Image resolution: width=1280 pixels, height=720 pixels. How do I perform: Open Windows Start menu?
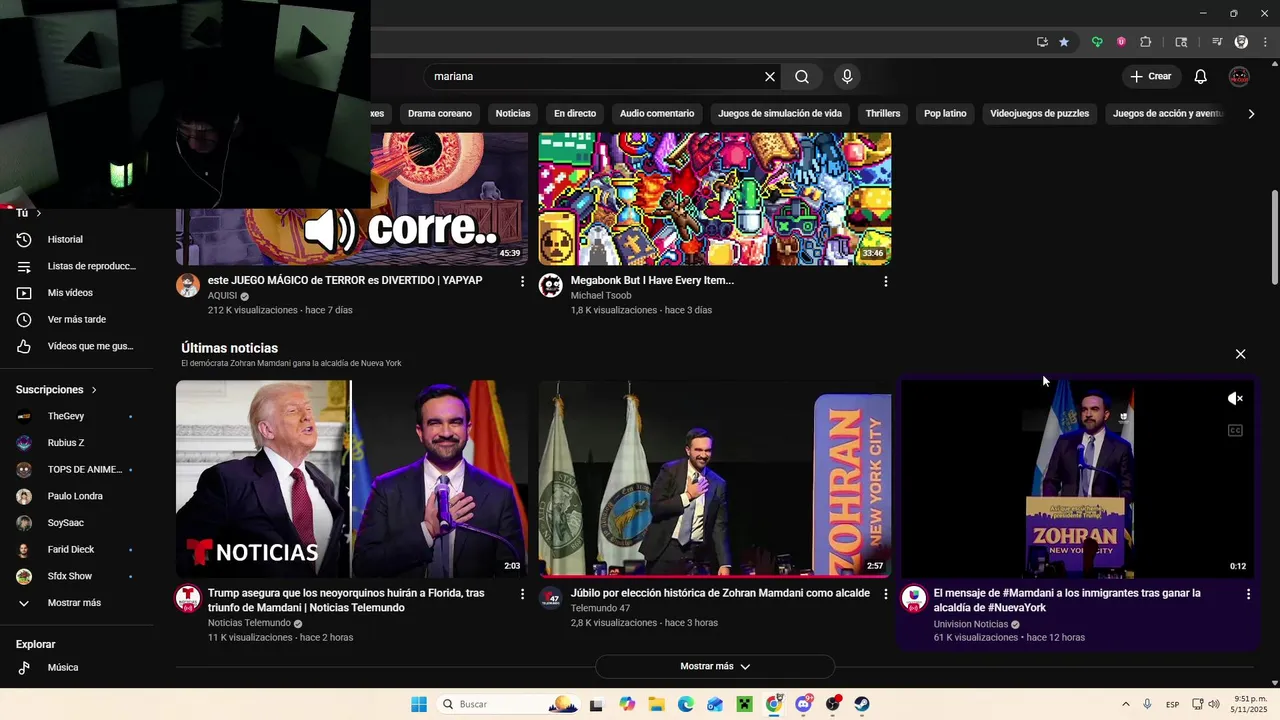click(419, 704)
